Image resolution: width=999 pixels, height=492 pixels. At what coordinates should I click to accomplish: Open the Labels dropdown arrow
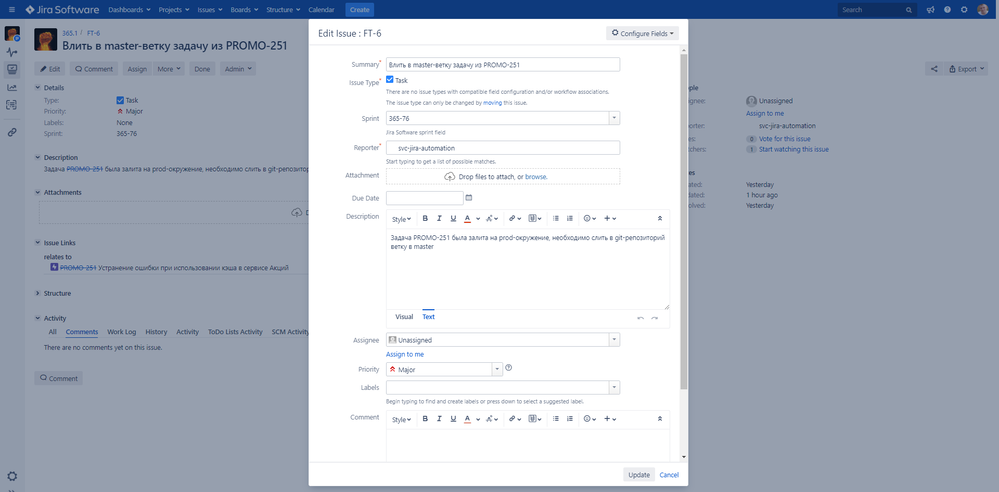click(x=614, y=387)
